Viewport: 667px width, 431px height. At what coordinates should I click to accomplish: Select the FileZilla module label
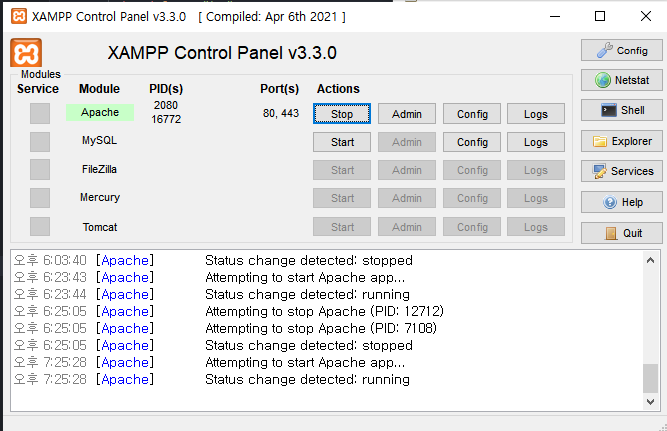click(x=100, y=169)
